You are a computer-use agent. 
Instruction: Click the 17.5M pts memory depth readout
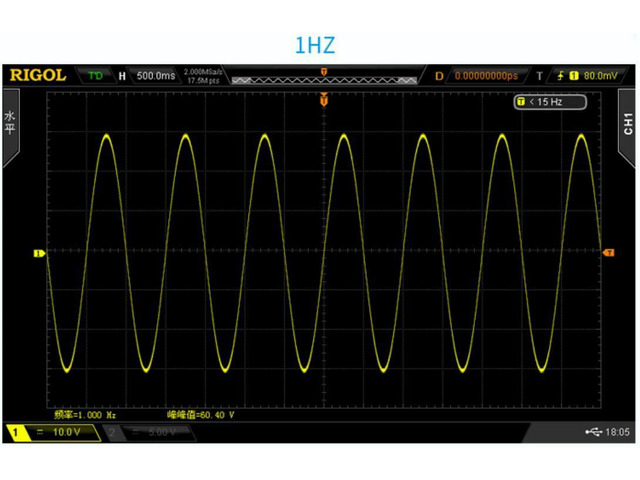(x=203, y=80)
